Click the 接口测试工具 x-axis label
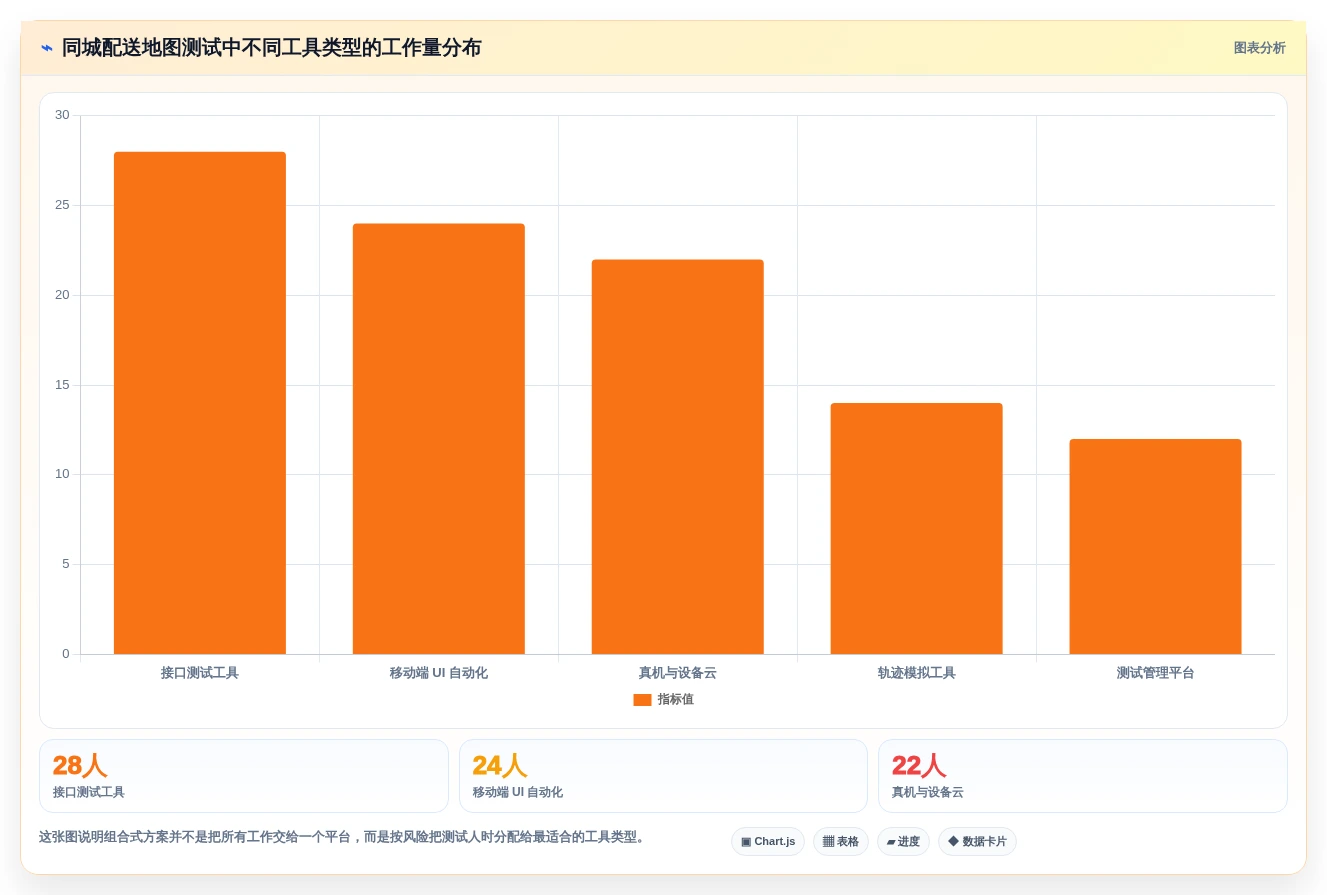Viewport: 1327px width, 895px height. [x=200, y=673]
